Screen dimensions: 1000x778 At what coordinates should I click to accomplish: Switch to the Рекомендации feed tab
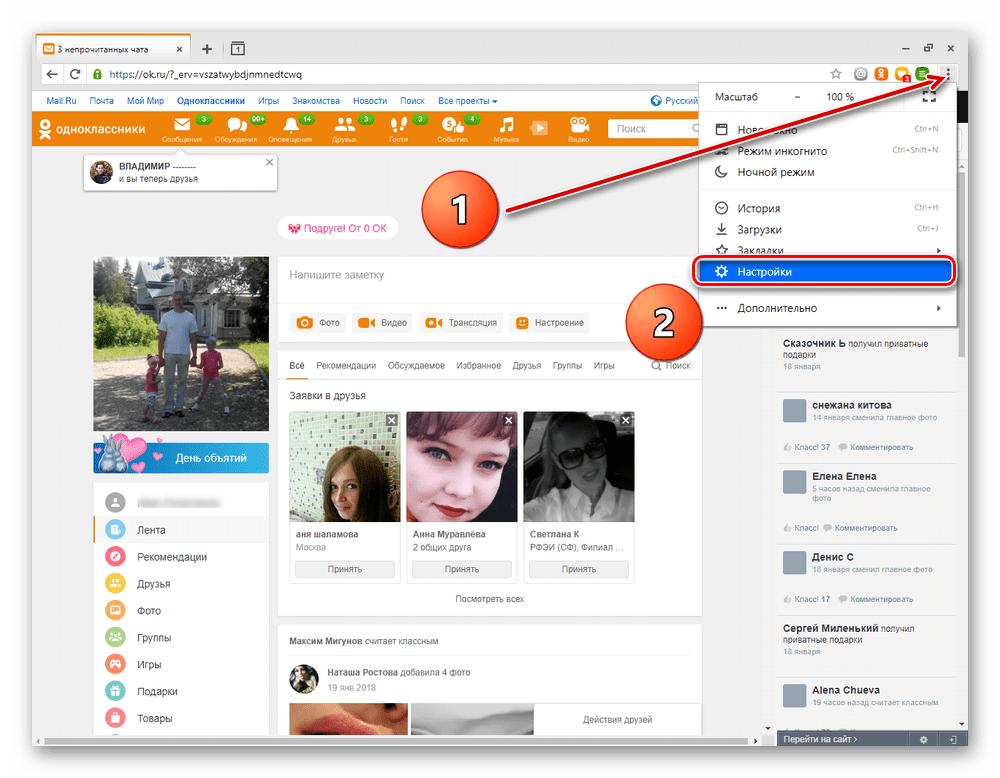point(346,366)
